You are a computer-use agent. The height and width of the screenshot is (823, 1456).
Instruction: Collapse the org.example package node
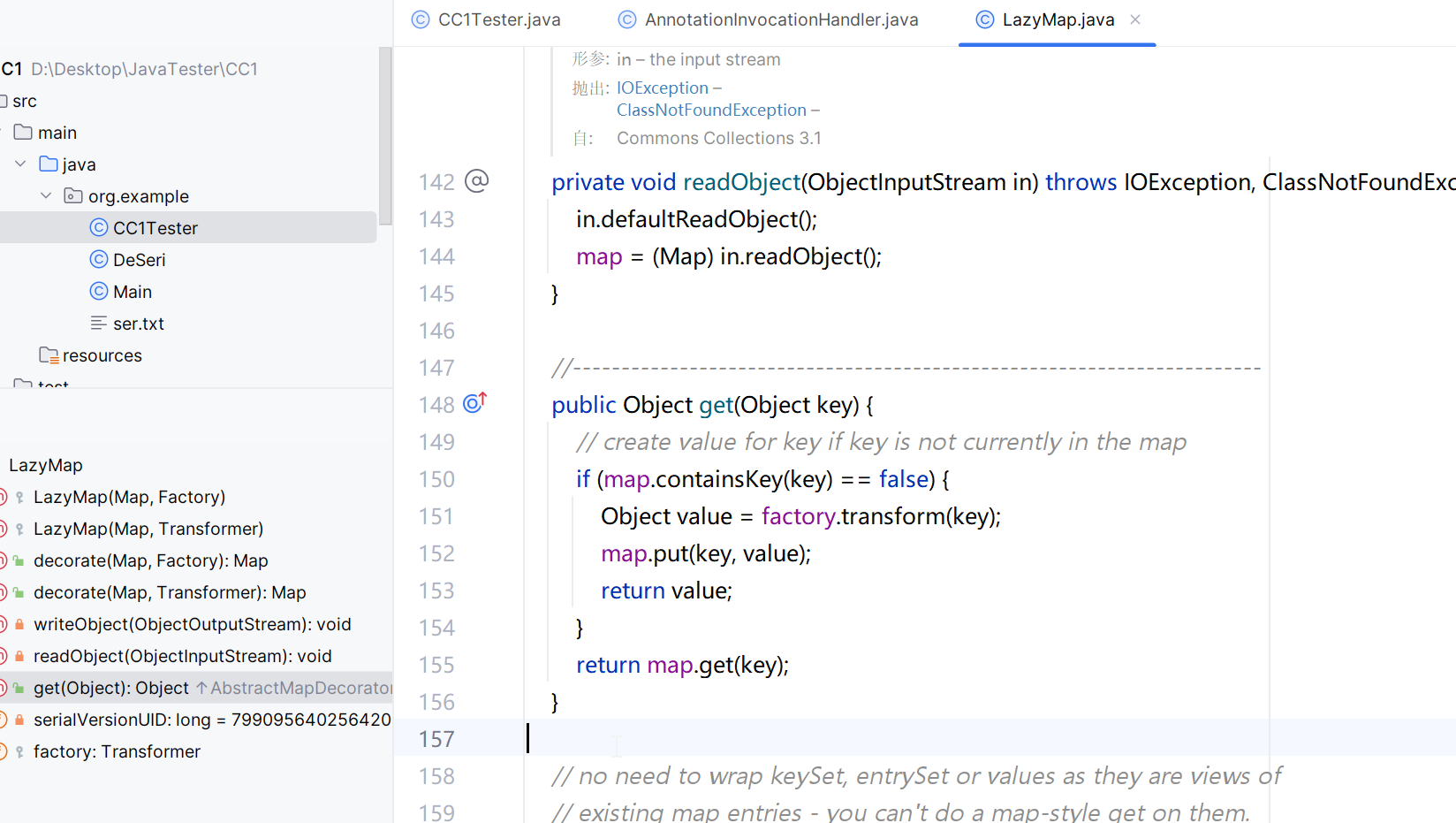click(x=46, y=196)
